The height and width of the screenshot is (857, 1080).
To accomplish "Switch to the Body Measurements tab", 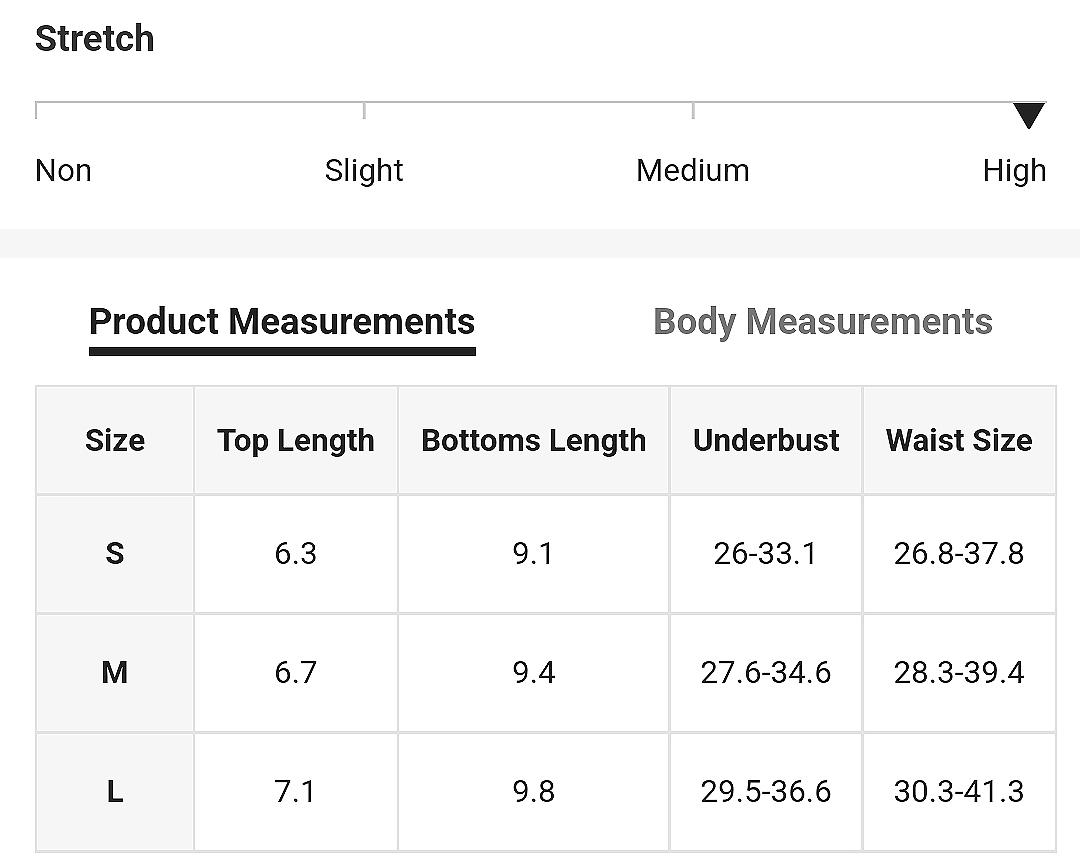I will 822,322.
